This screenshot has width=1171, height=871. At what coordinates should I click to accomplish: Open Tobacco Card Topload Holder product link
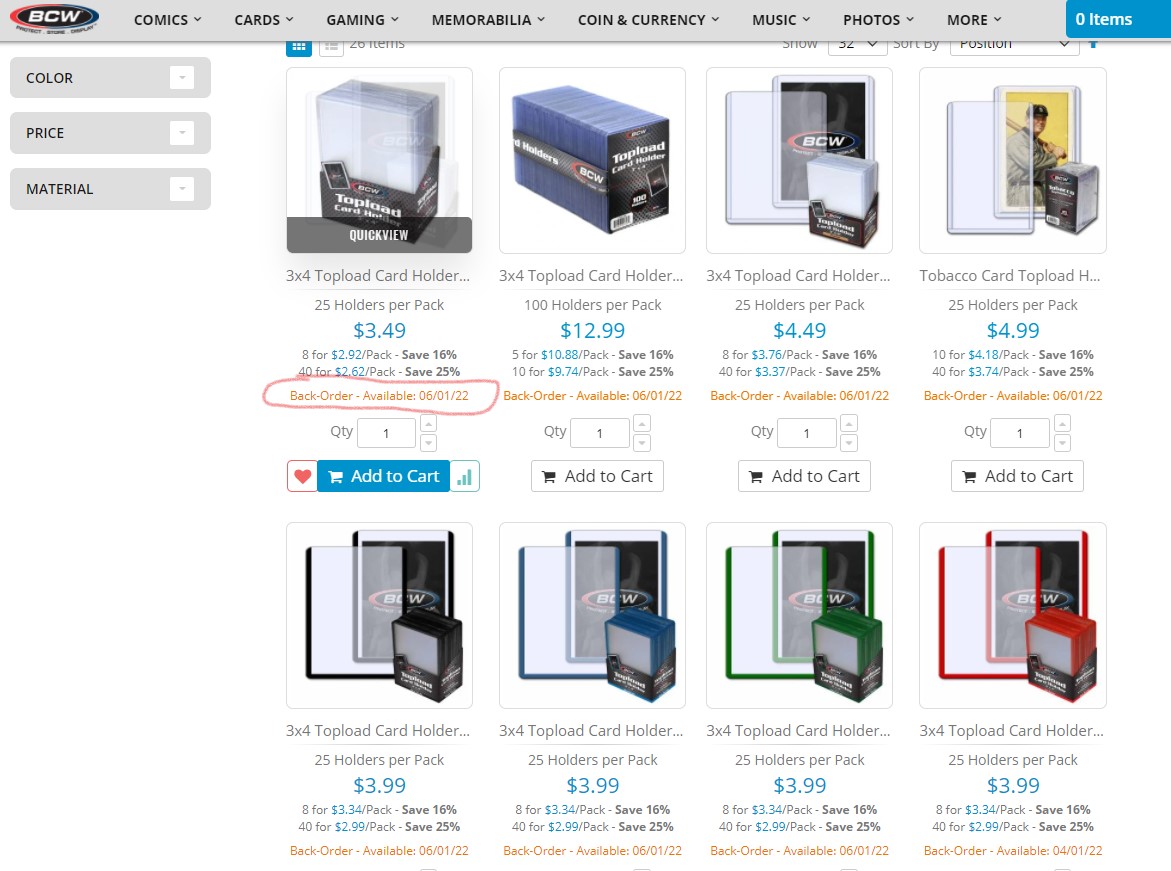click(1010, 276)
